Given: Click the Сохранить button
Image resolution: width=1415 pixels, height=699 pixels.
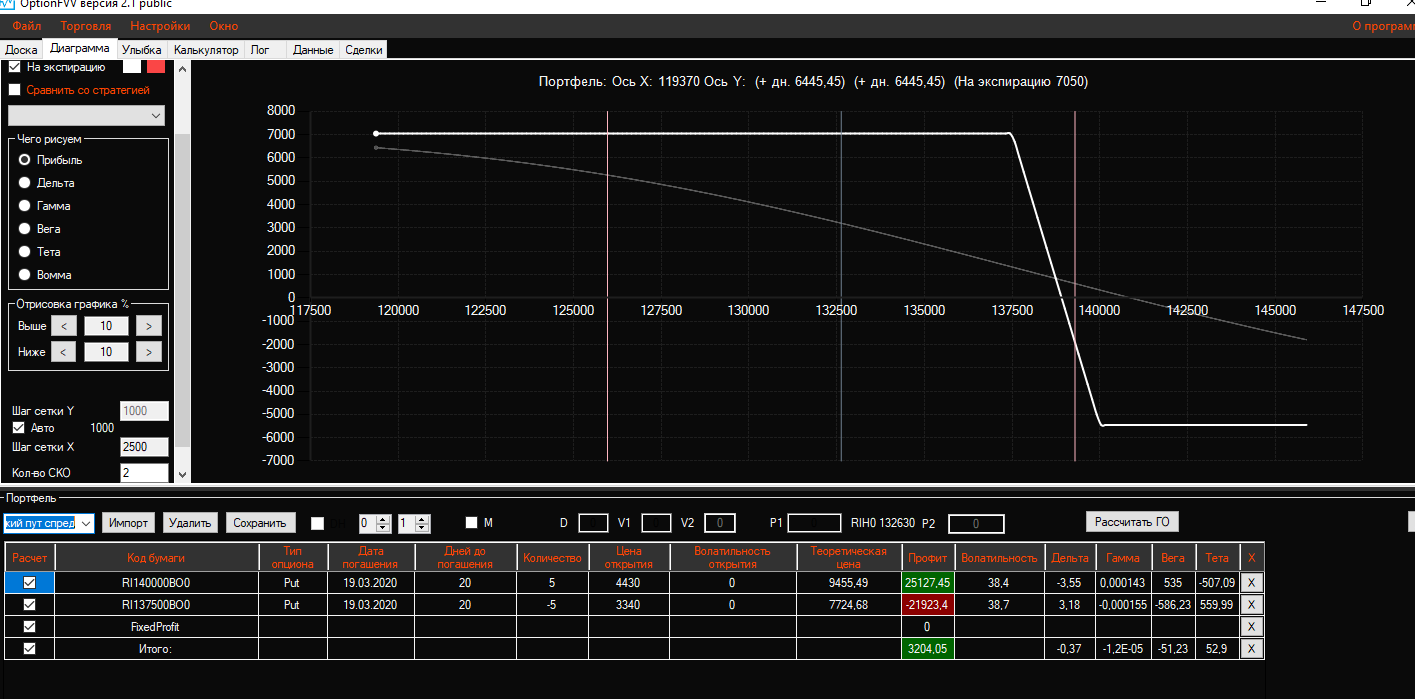Looking at the screenshot, I should tap(261, 523).
